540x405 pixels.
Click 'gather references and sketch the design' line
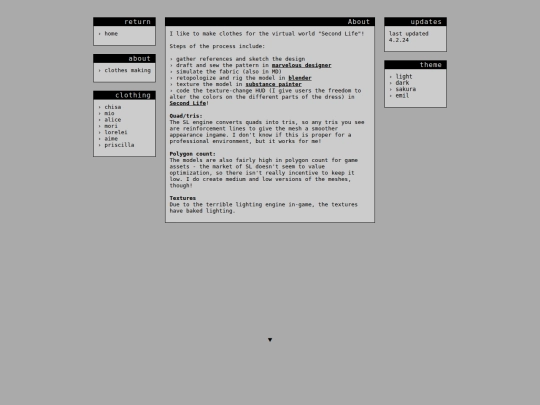(x=240, y=59)
